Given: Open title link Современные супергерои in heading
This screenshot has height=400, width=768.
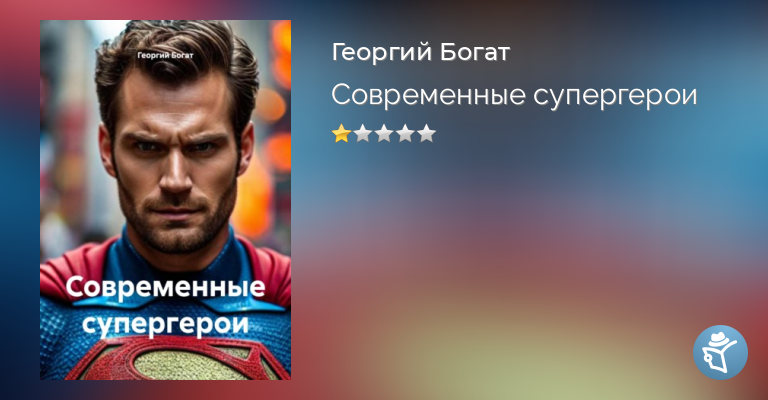Looking at the screenshot, I should click(x=514, y=95).
